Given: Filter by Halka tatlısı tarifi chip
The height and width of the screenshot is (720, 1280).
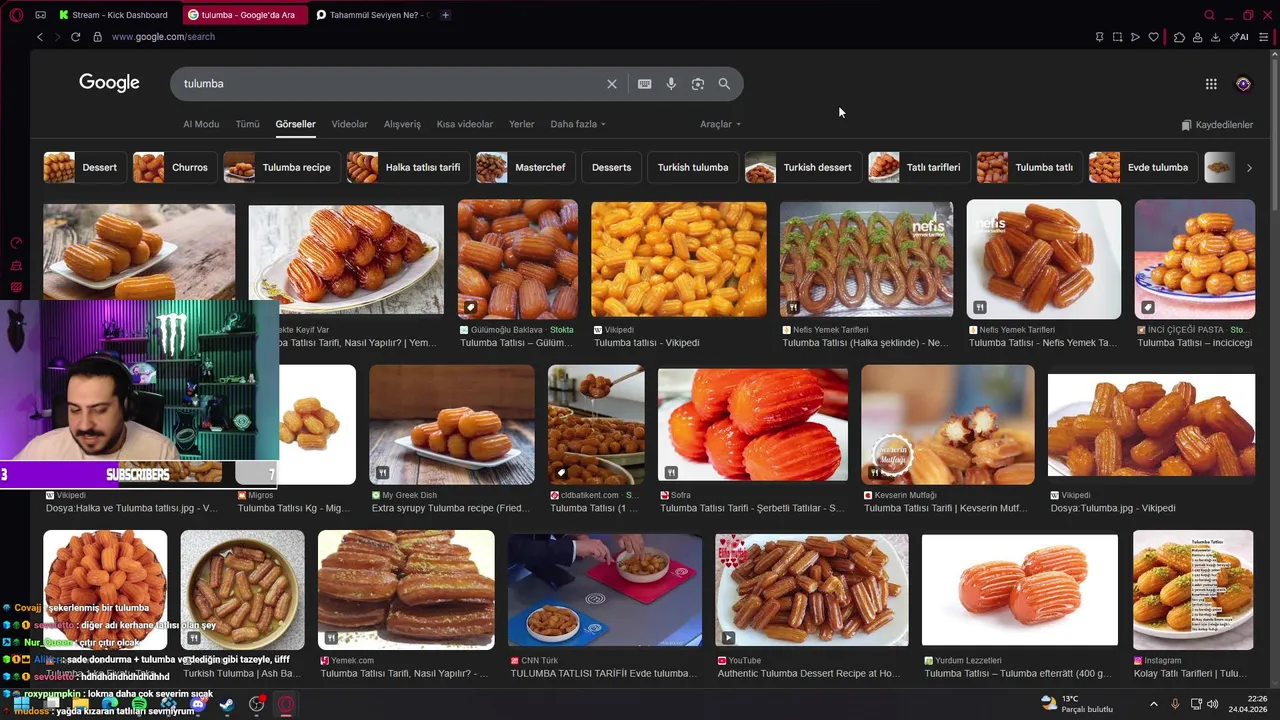Looking at the screenshot, I should coord(408,167).
